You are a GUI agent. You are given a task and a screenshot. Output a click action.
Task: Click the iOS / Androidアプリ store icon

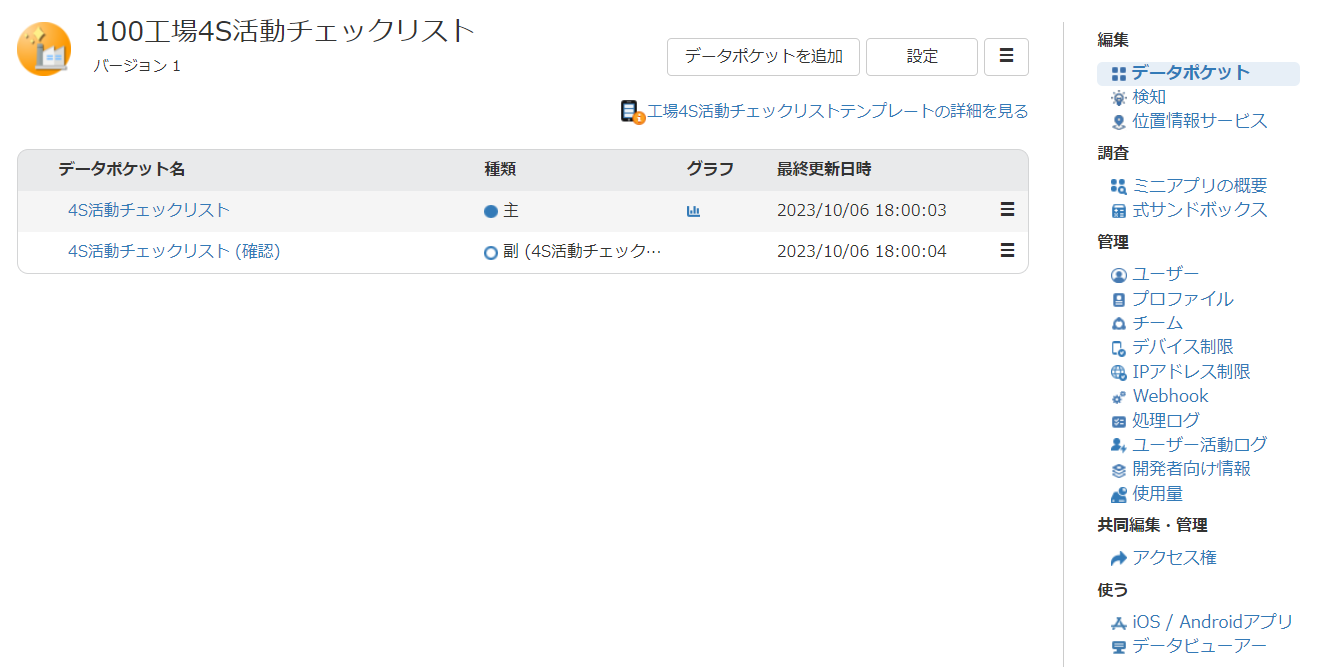(1119, 623)
